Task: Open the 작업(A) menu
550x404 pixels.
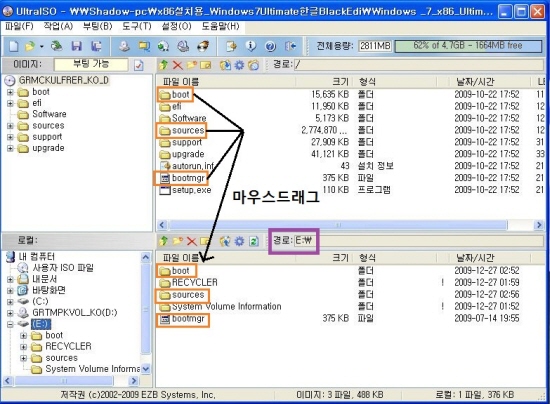Action: (x=58, y=26)
